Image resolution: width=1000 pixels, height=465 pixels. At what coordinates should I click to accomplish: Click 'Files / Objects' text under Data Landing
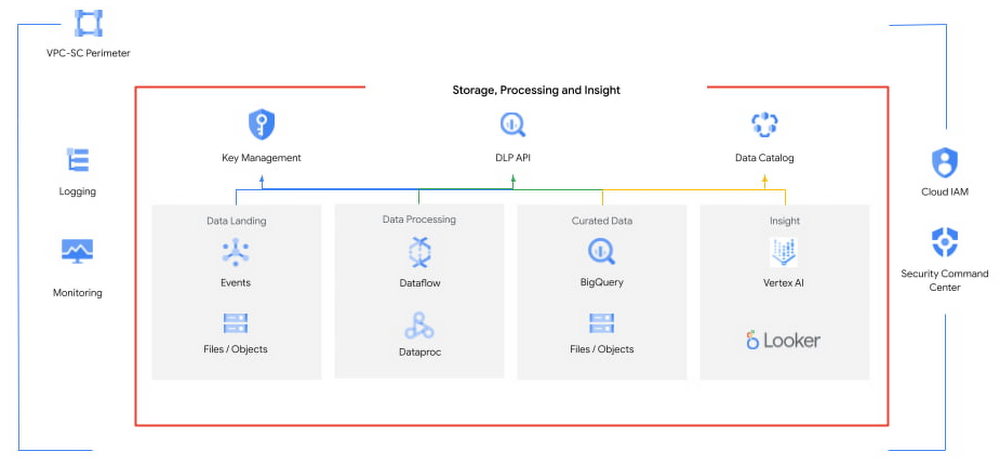pyautogui.click(x=236, y=349)
